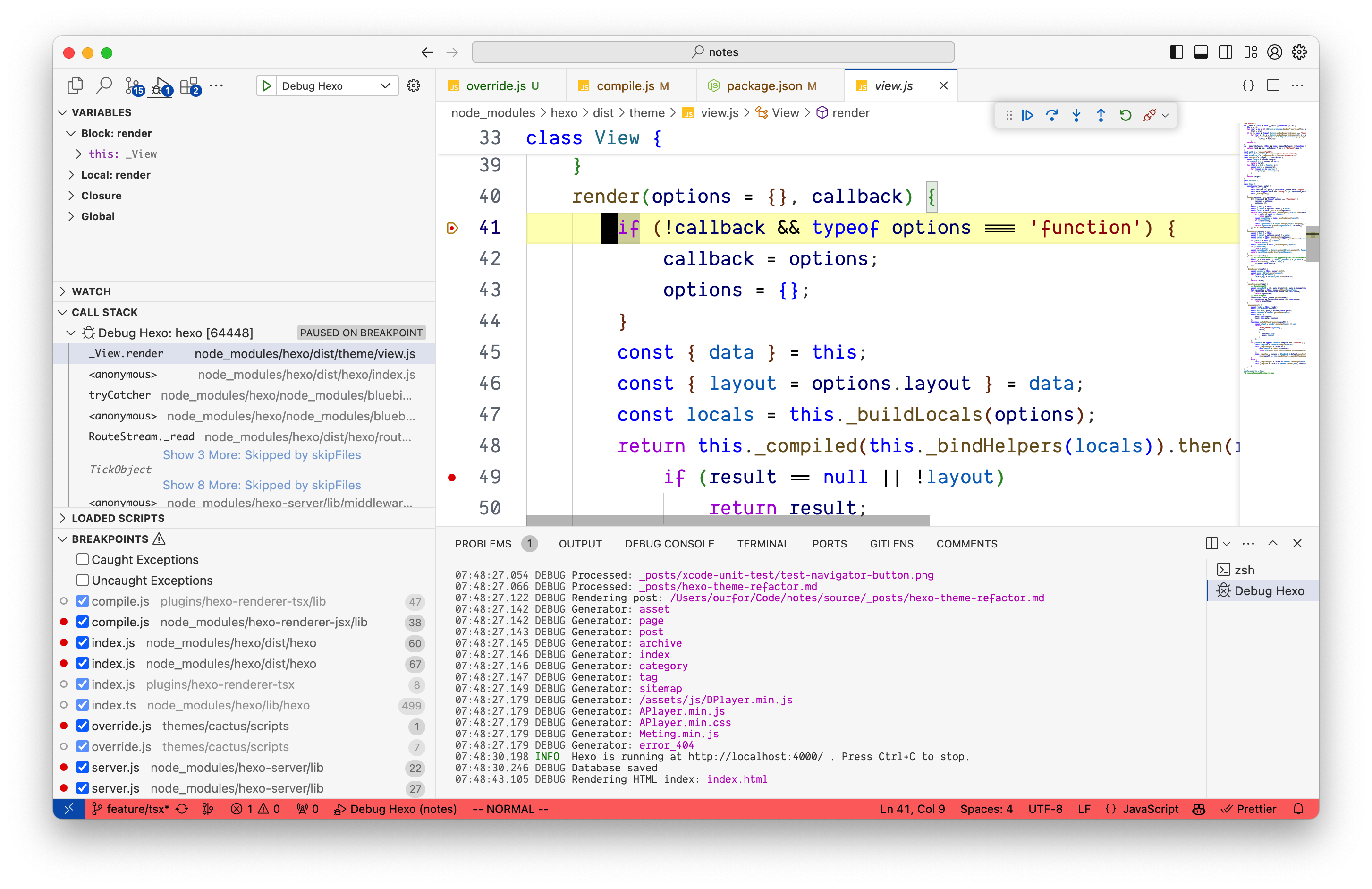This screenshot has width=1372, height=889.
Task: Open launch.json via debug gear icon
Action: tap(413, 86)
